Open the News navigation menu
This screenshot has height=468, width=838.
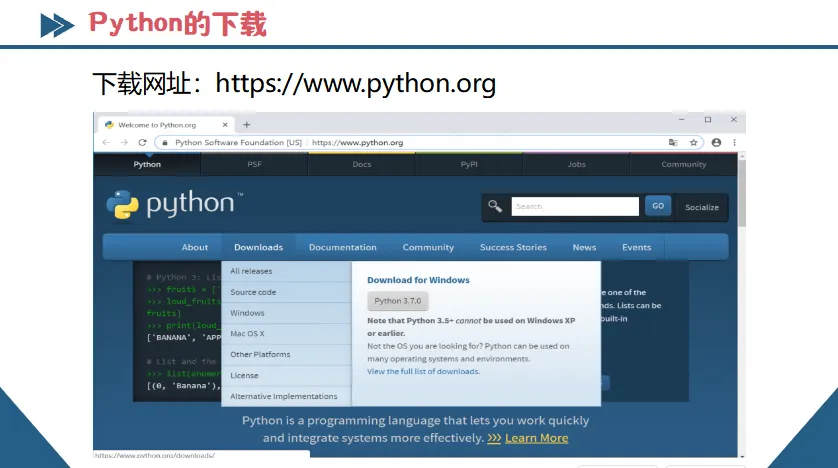(584, 247)
